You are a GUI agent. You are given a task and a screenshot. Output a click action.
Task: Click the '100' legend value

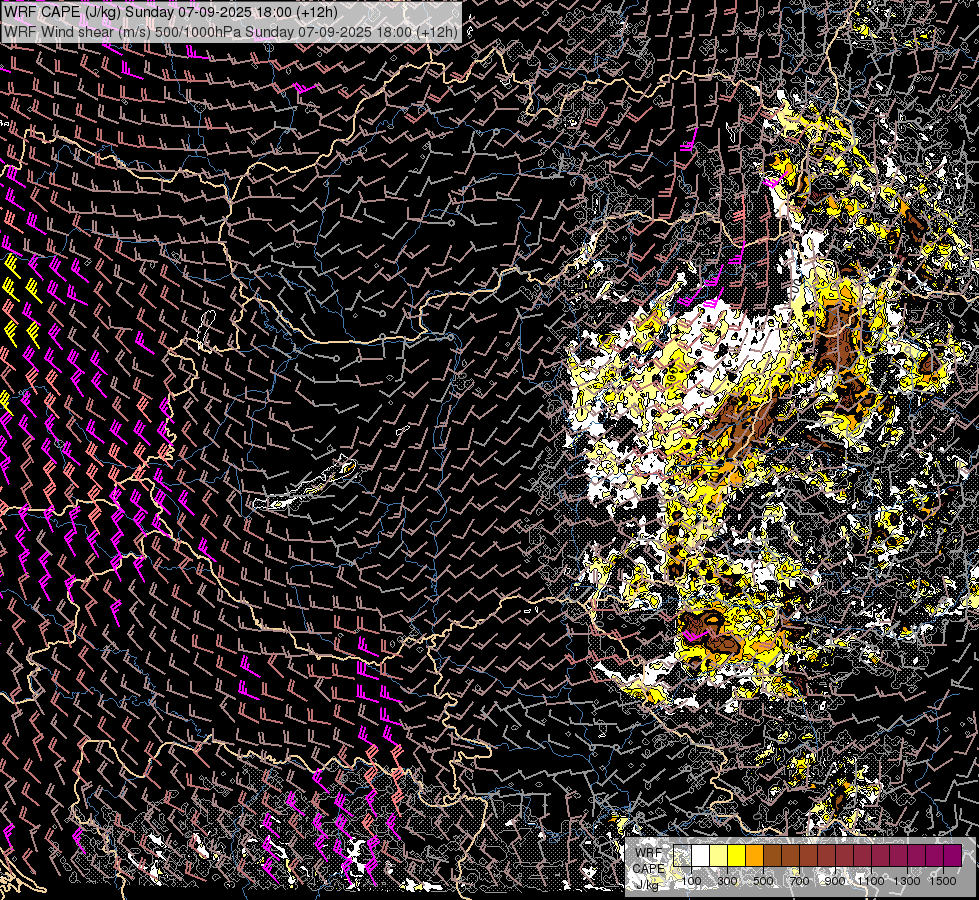point(691,881)
